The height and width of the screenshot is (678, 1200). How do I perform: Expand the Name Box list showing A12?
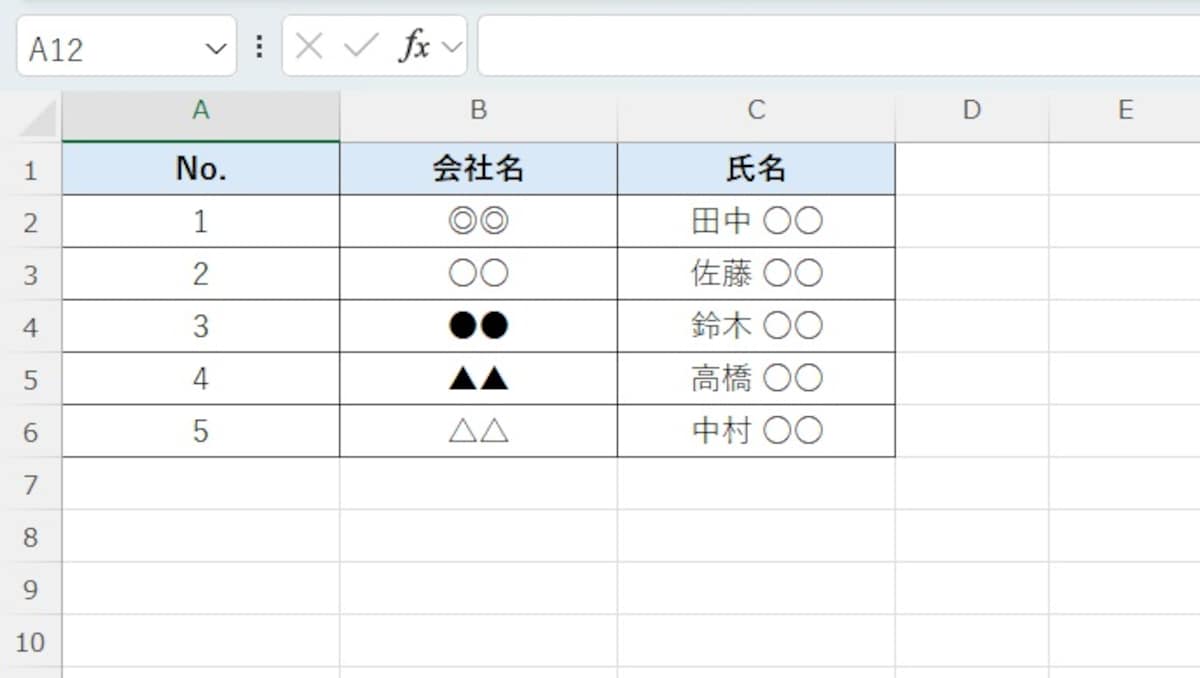(x=213, y=47)
